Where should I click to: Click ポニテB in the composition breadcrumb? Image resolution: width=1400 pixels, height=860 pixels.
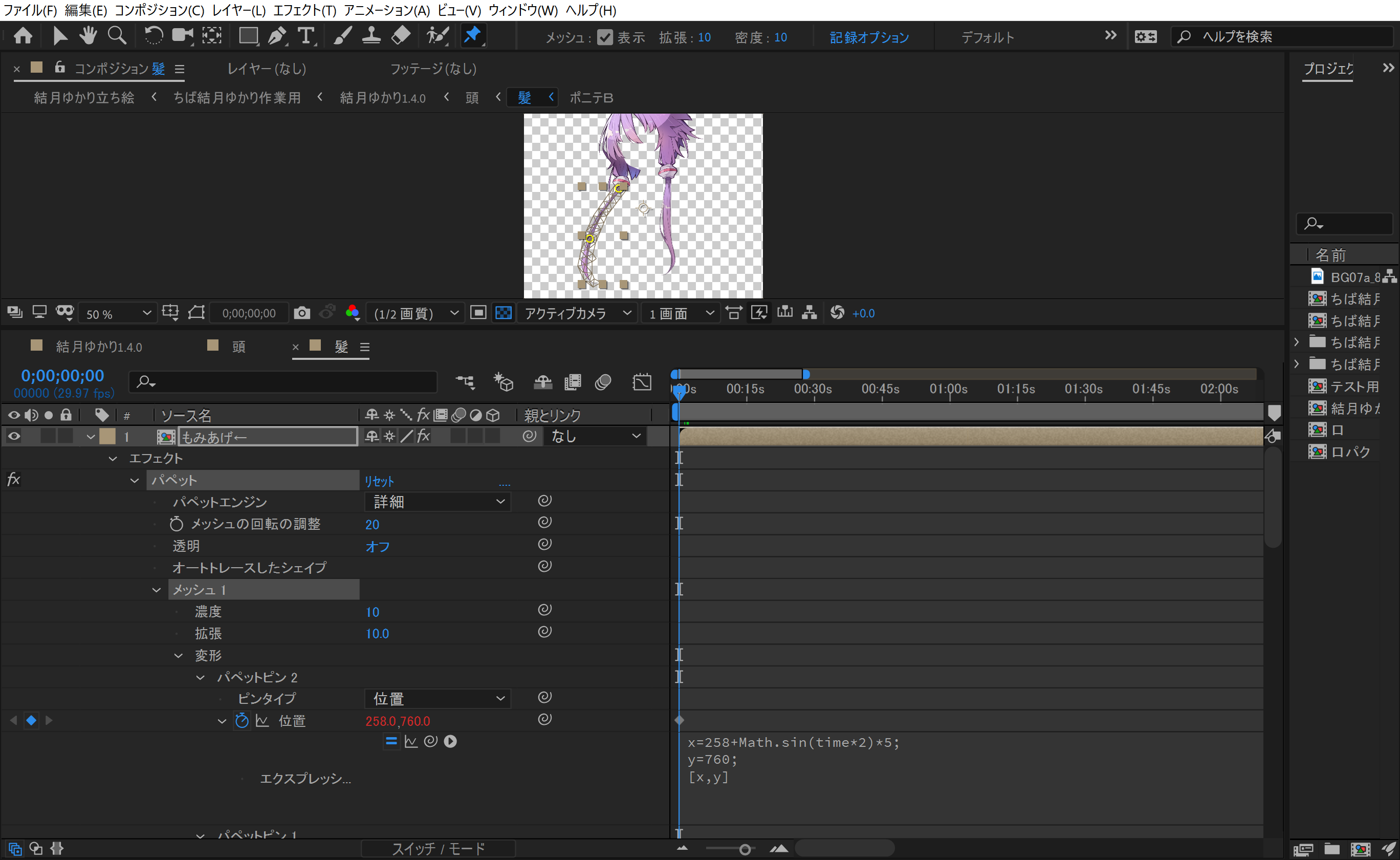pyautogui.click(x=591, y=98)
